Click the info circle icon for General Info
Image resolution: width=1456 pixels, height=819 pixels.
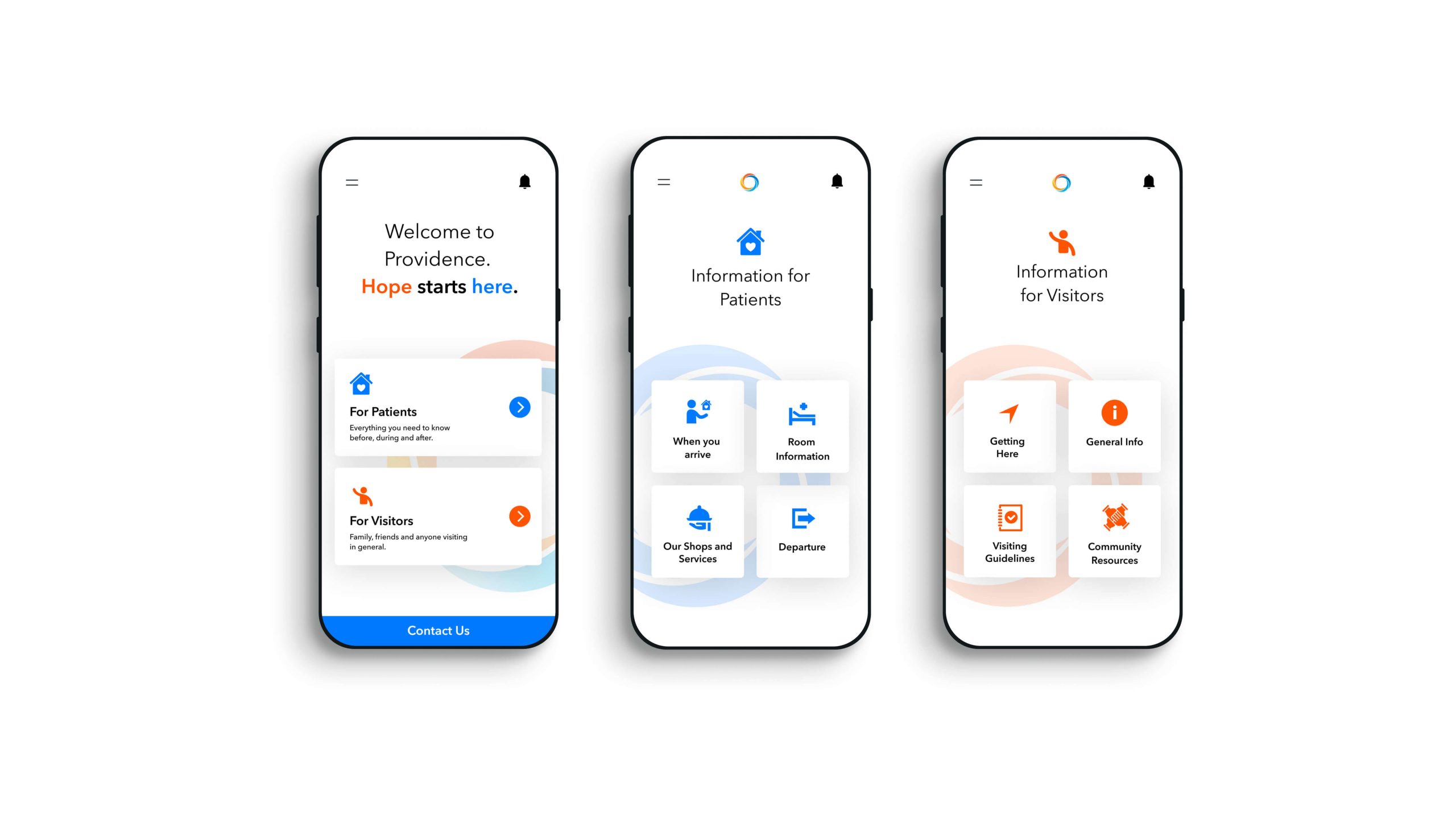click(1117, 413)
